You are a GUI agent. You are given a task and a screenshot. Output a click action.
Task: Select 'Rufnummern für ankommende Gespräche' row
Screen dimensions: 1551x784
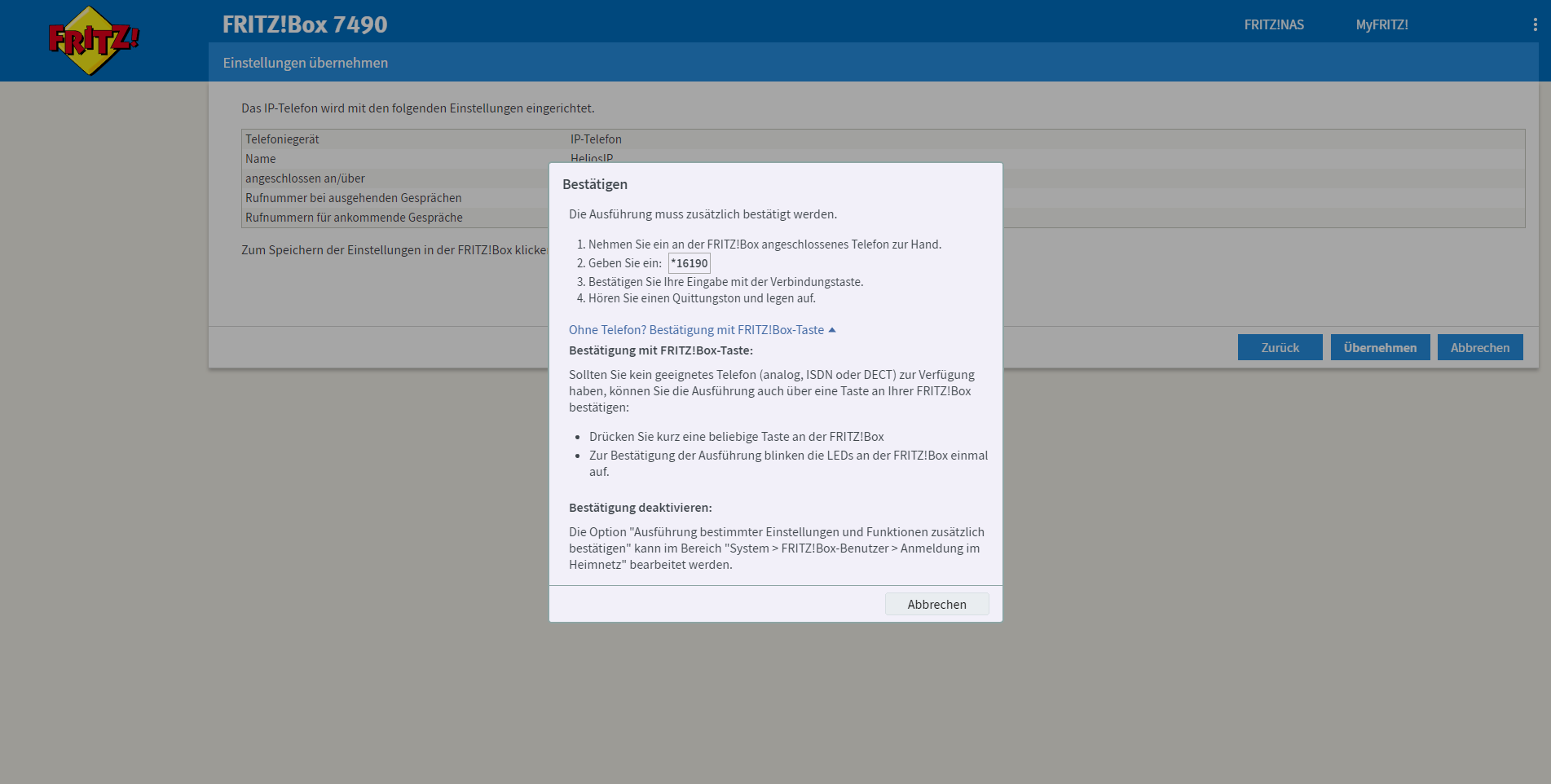tap(354, 218)
